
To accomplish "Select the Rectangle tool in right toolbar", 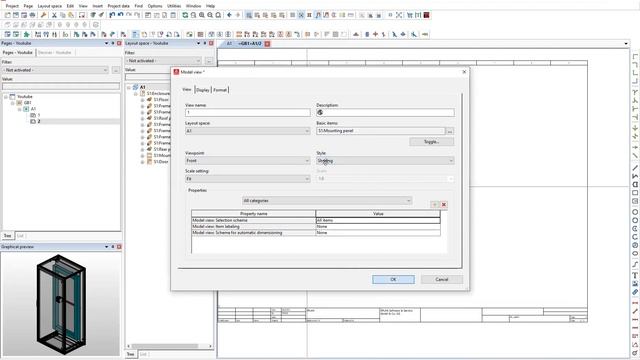I will (x=635, y=193).
